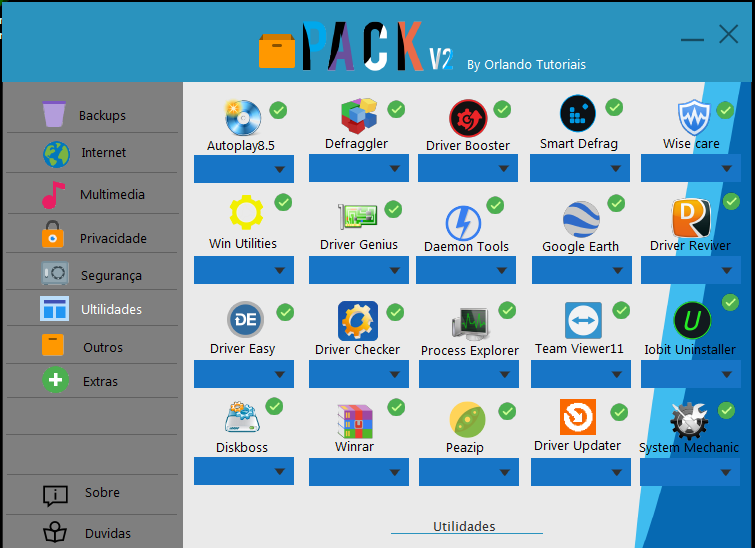Click the Driver Genius card icon

(x=358, y=216)
